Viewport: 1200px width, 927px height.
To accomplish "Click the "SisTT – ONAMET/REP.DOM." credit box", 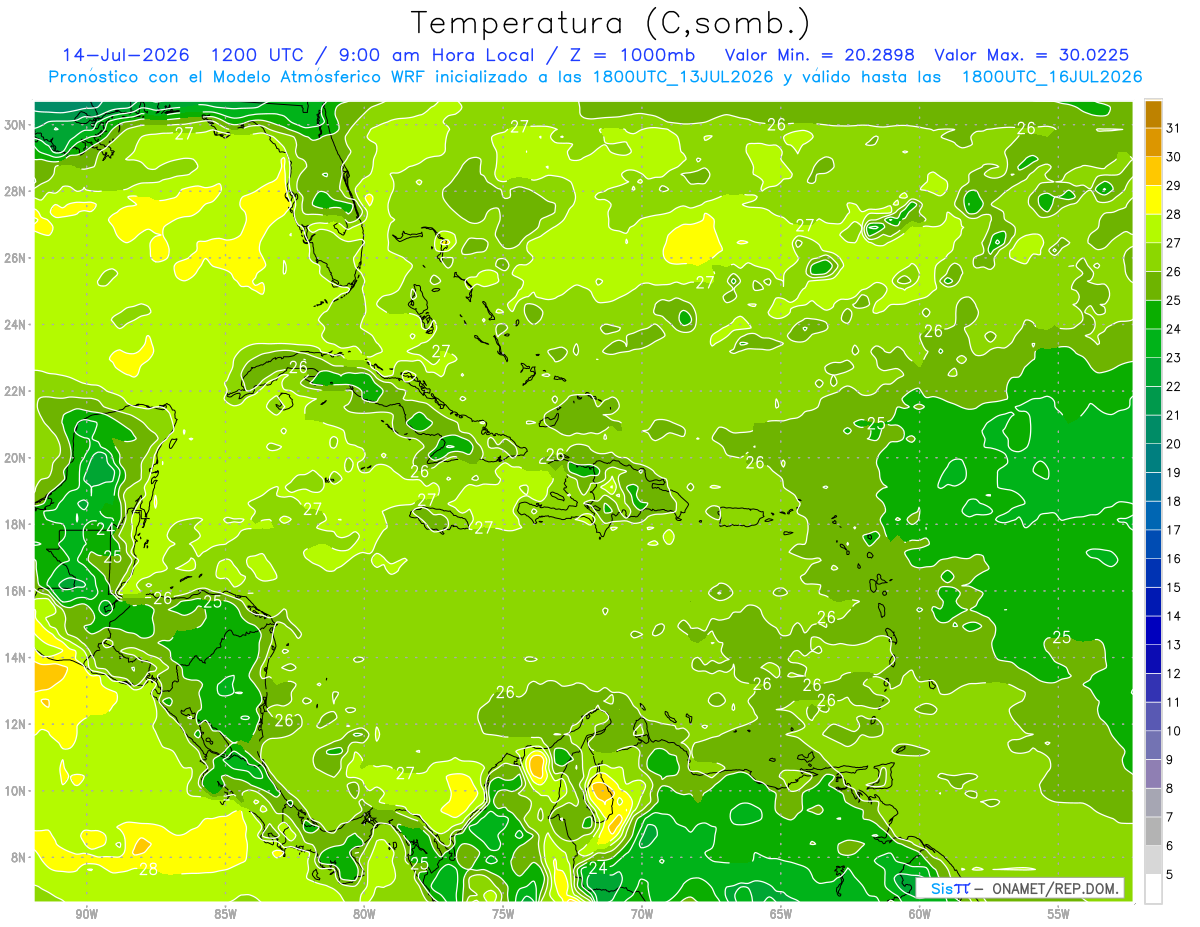I will tap(1020, 888).
